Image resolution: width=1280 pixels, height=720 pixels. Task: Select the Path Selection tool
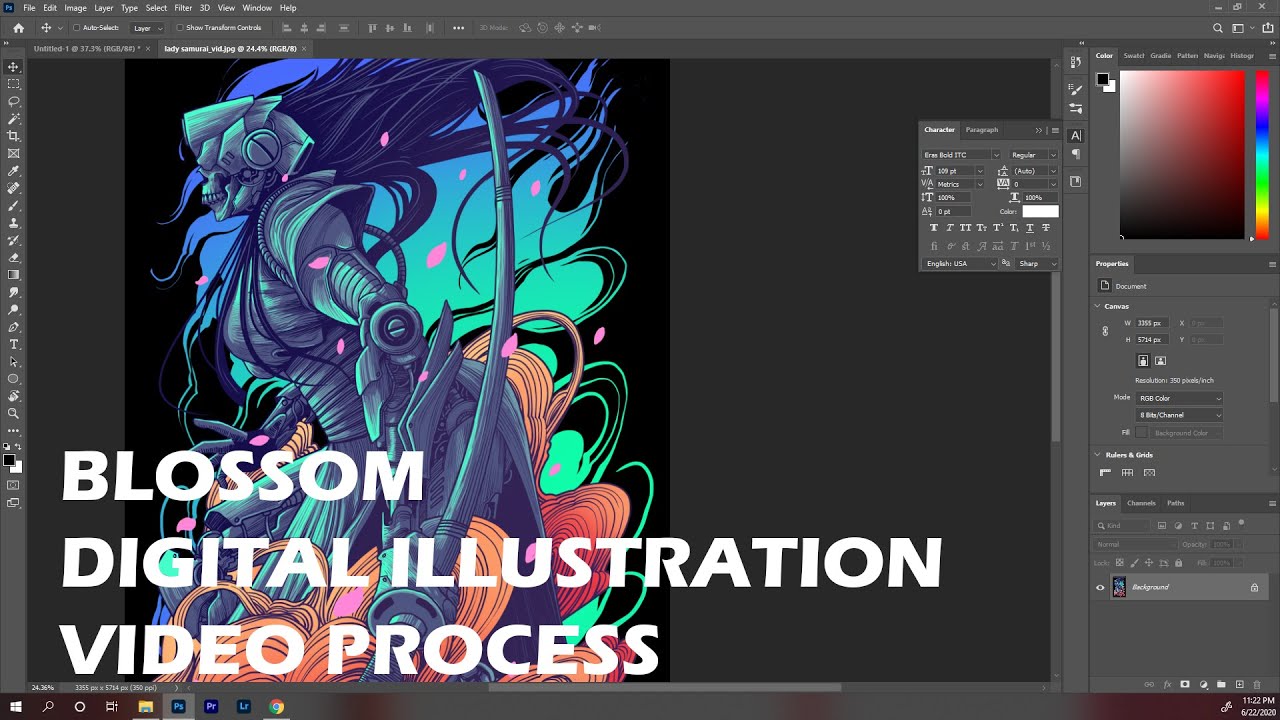pyautogui.click(x=13, y=362)
